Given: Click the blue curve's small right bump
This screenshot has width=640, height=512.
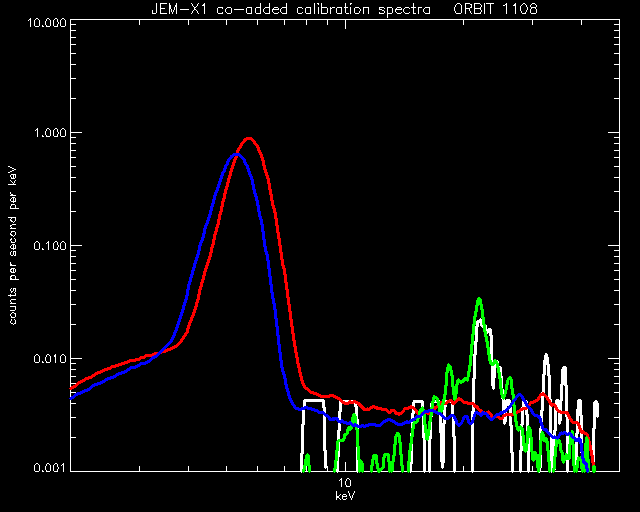Looking at the screenshot, I should [519, 395].
